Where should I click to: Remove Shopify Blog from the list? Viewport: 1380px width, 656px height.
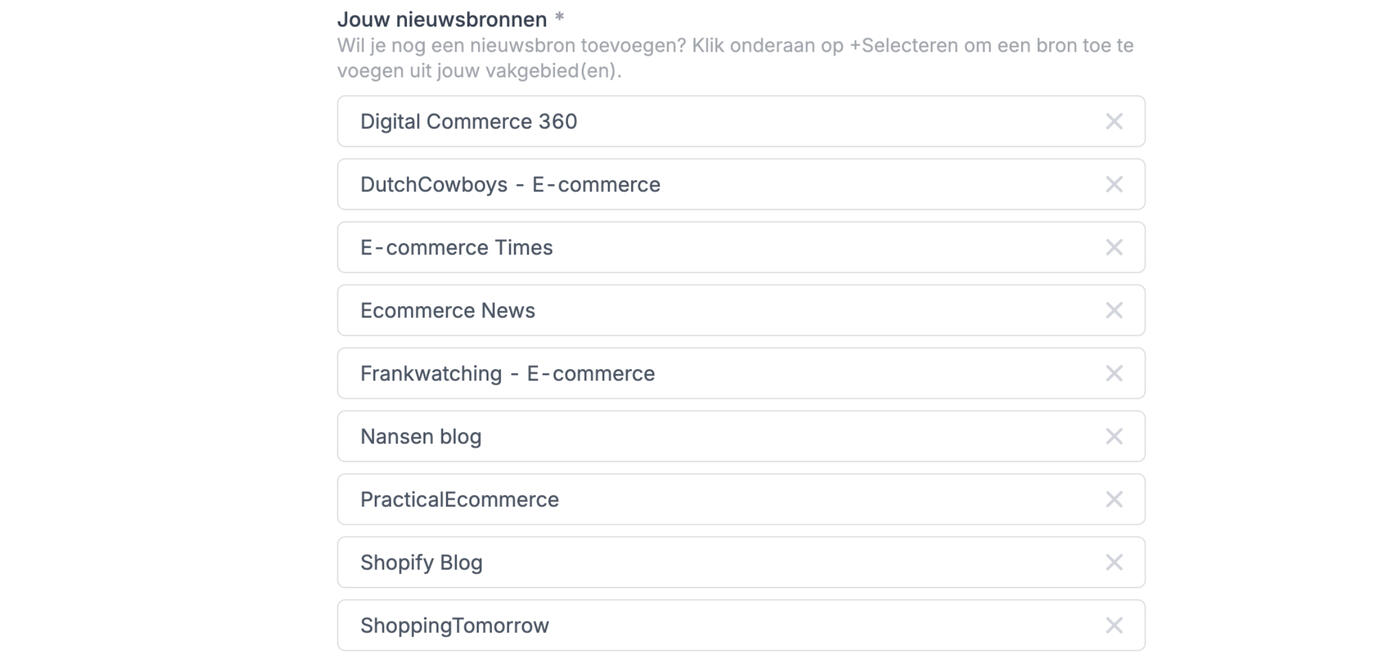pyautogui.click(x=1114, y=563)
